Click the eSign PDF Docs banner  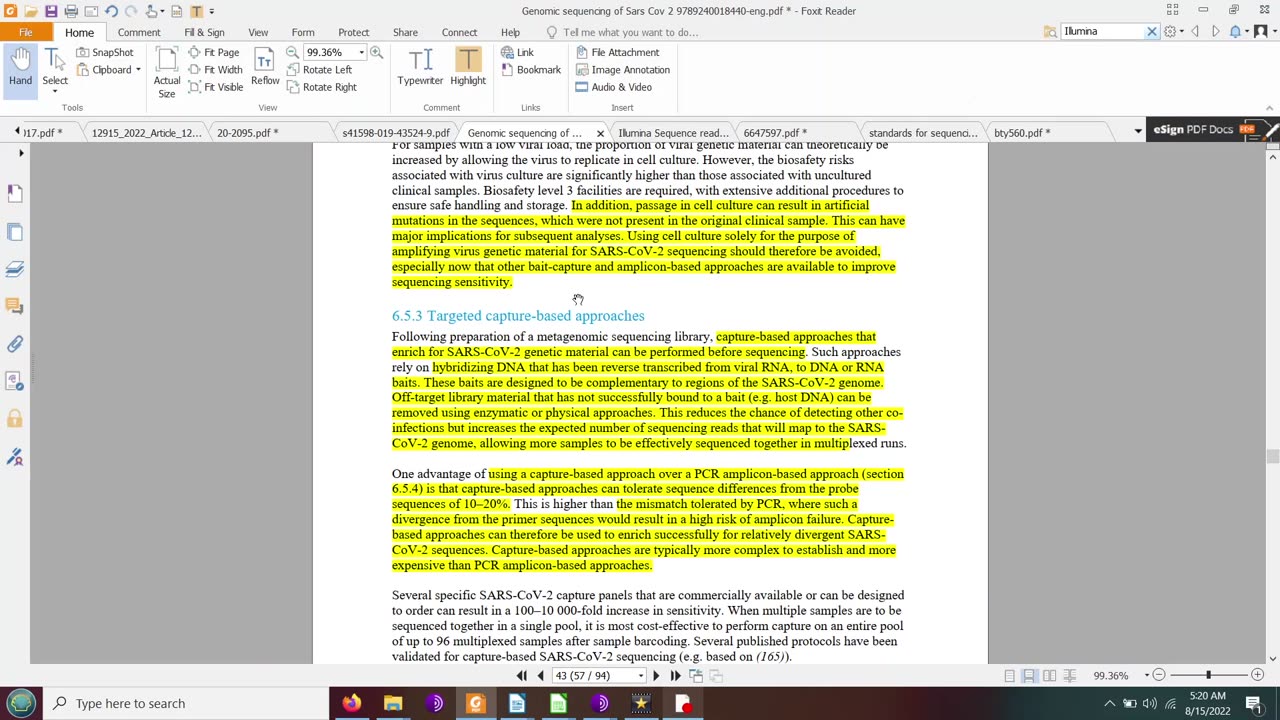tap(1213, 130)
